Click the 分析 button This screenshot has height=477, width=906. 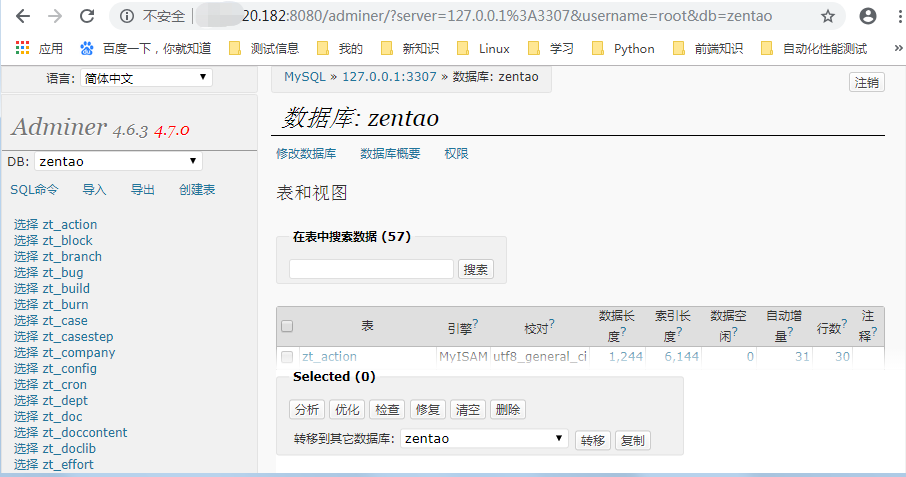point(307,409)
